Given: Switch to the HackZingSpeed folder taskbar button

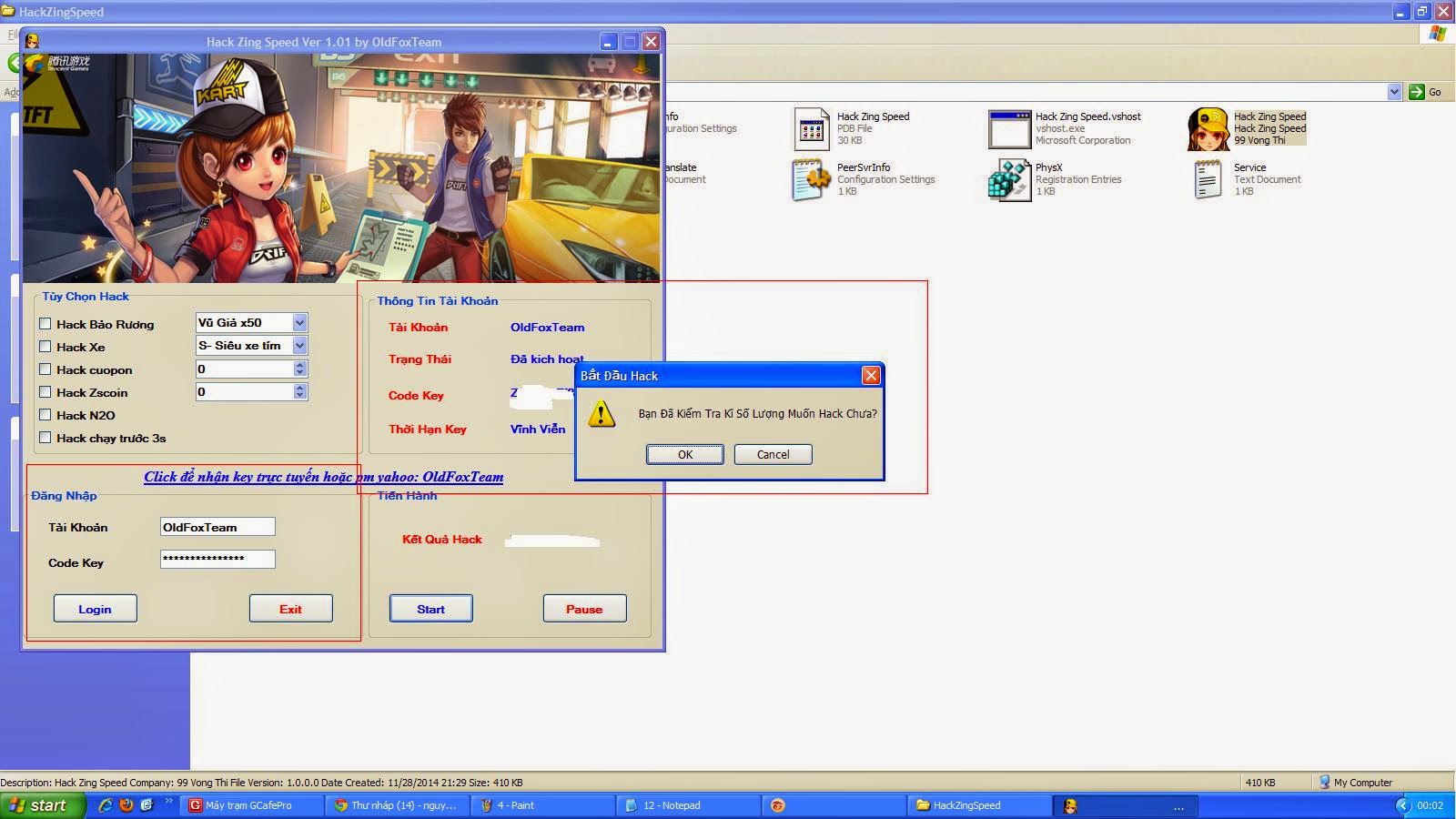Looking at the screenshot, I should click(x=979, y=805).
